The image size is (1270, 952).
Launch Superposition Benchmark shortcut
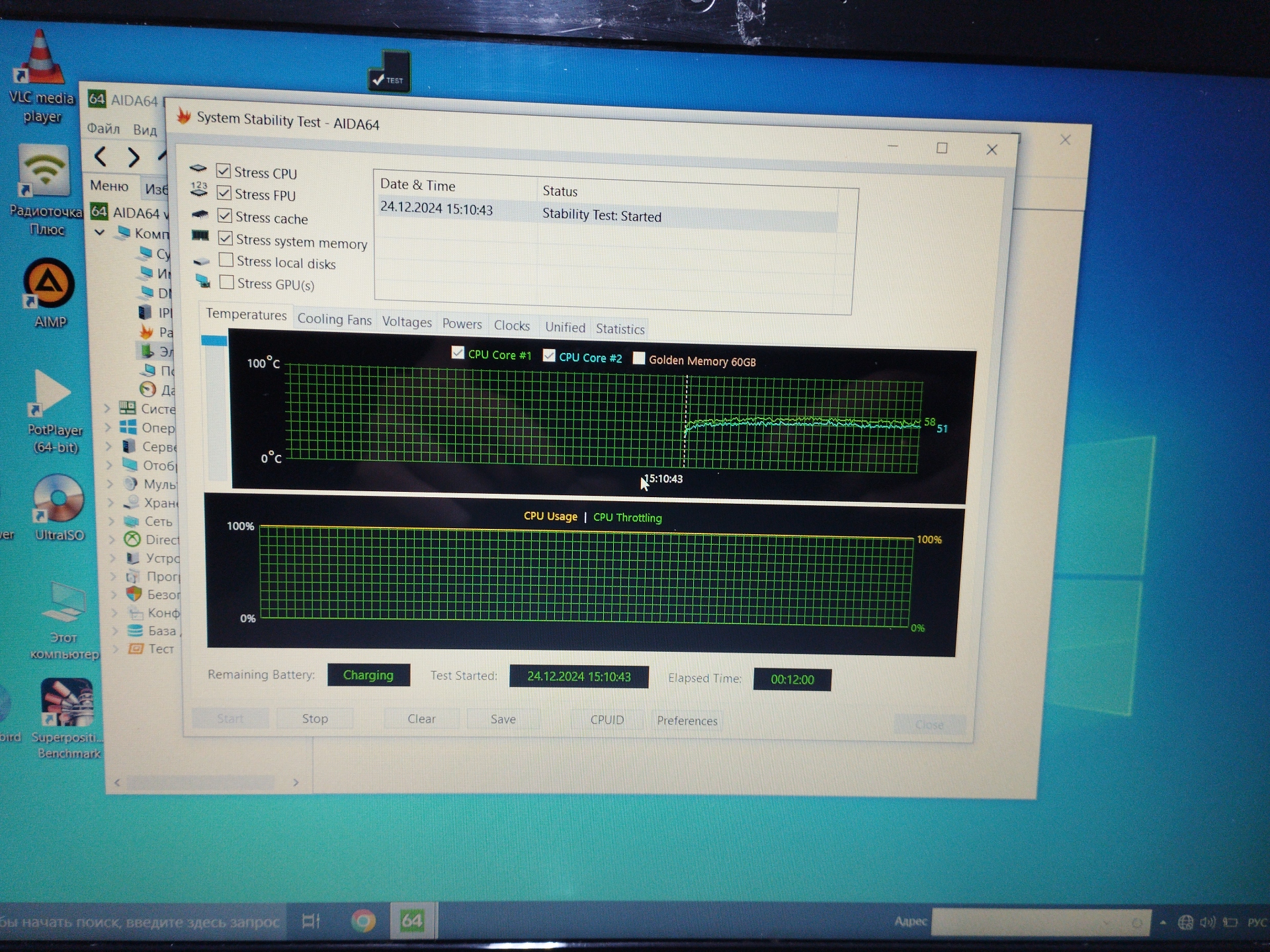[x=67, y=718]
